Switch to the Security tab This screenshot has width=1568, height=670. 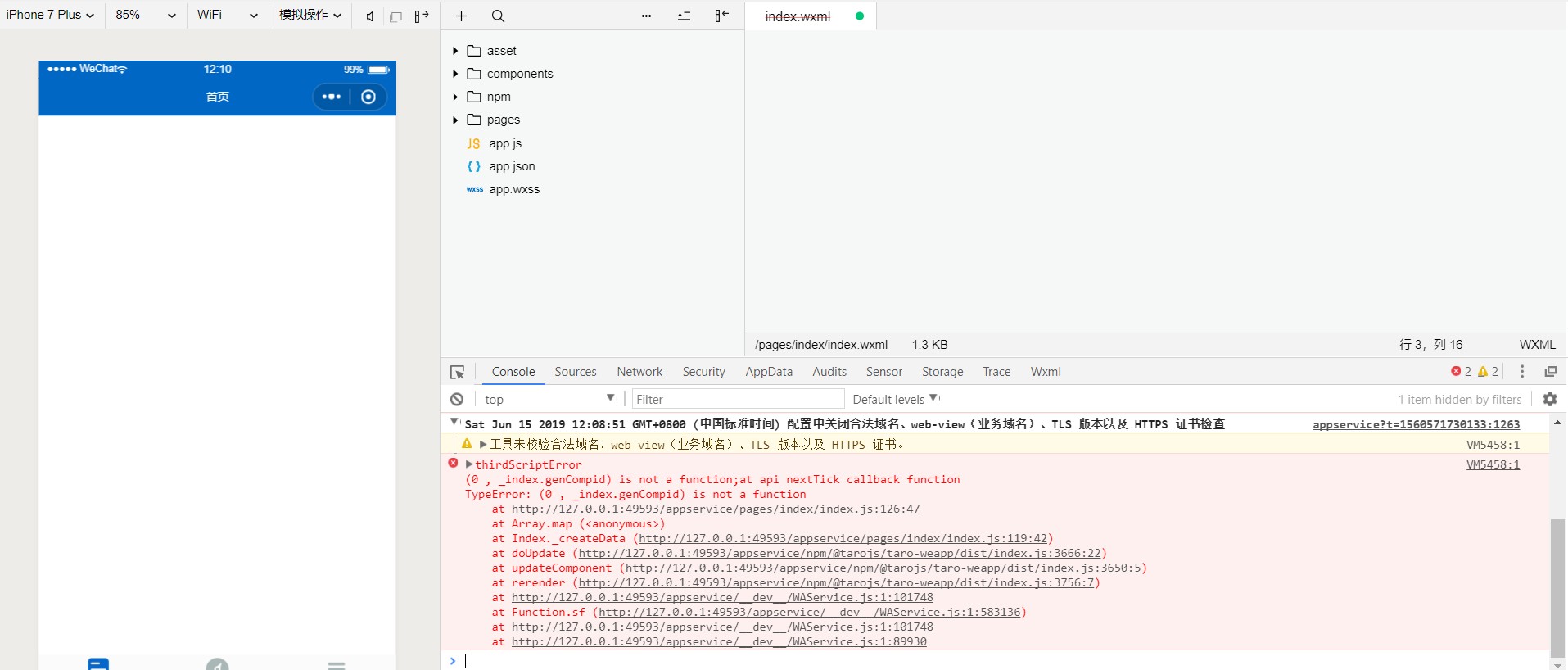click(704, 372)
